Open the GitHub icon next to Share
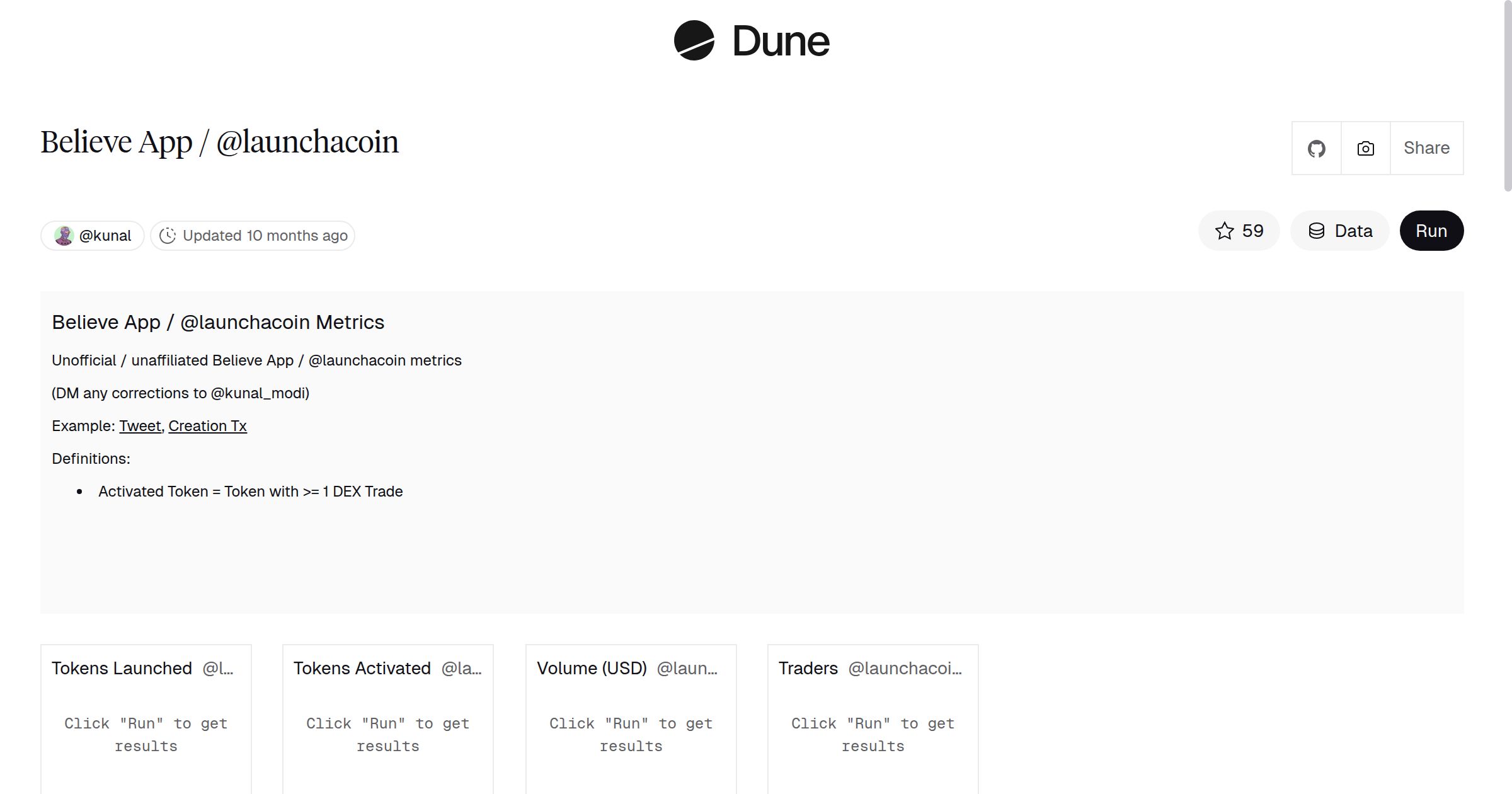This screenshot has height=794, width=1512. coord(1317,148)
